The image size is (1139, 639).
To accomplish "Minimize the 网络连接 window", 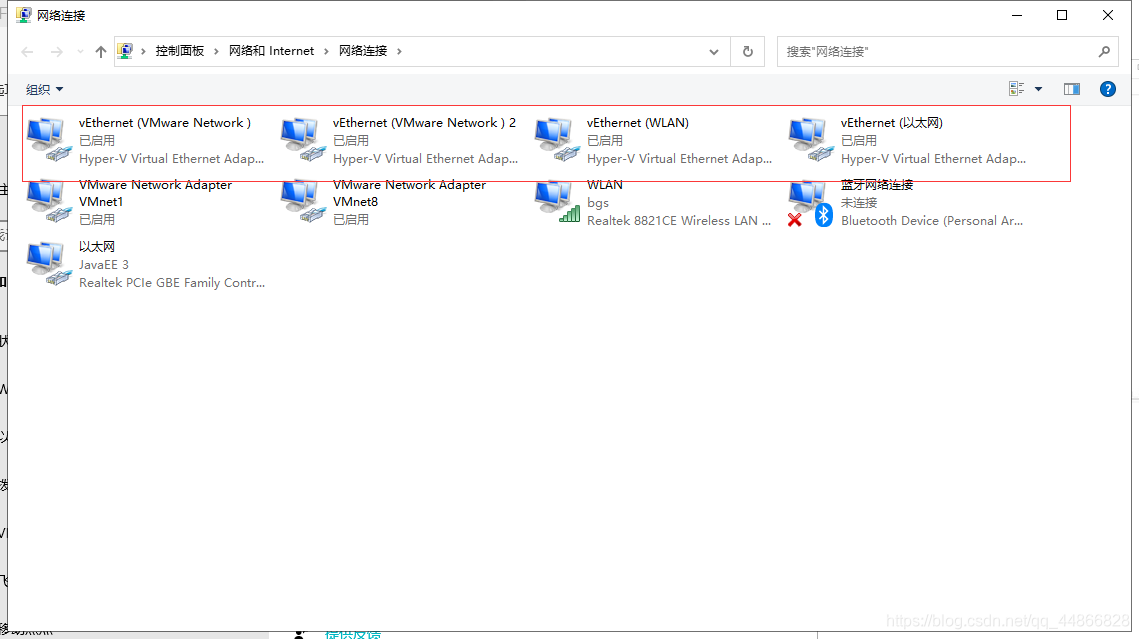I will [x=1017, y=15].
